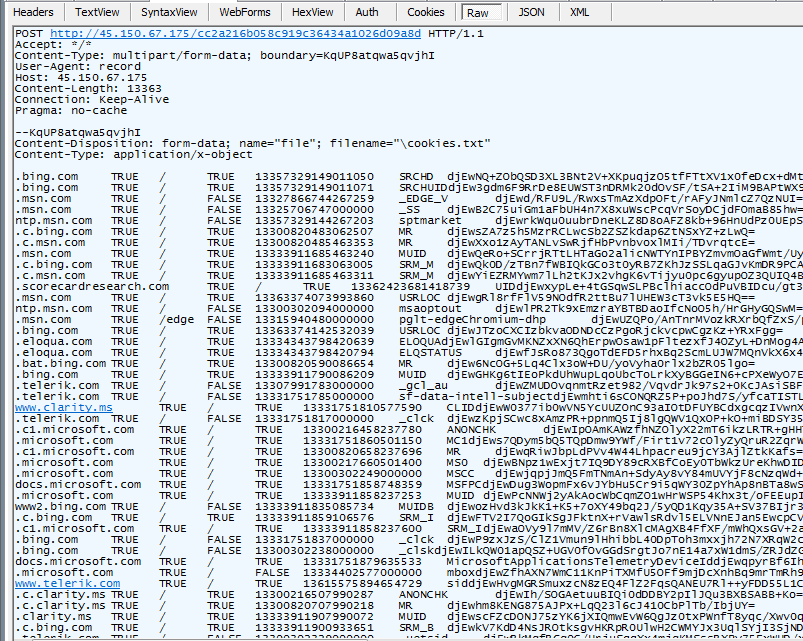The image size is (803, 641).
Task: Select the Cookies tab
Action: click(426, 12)
